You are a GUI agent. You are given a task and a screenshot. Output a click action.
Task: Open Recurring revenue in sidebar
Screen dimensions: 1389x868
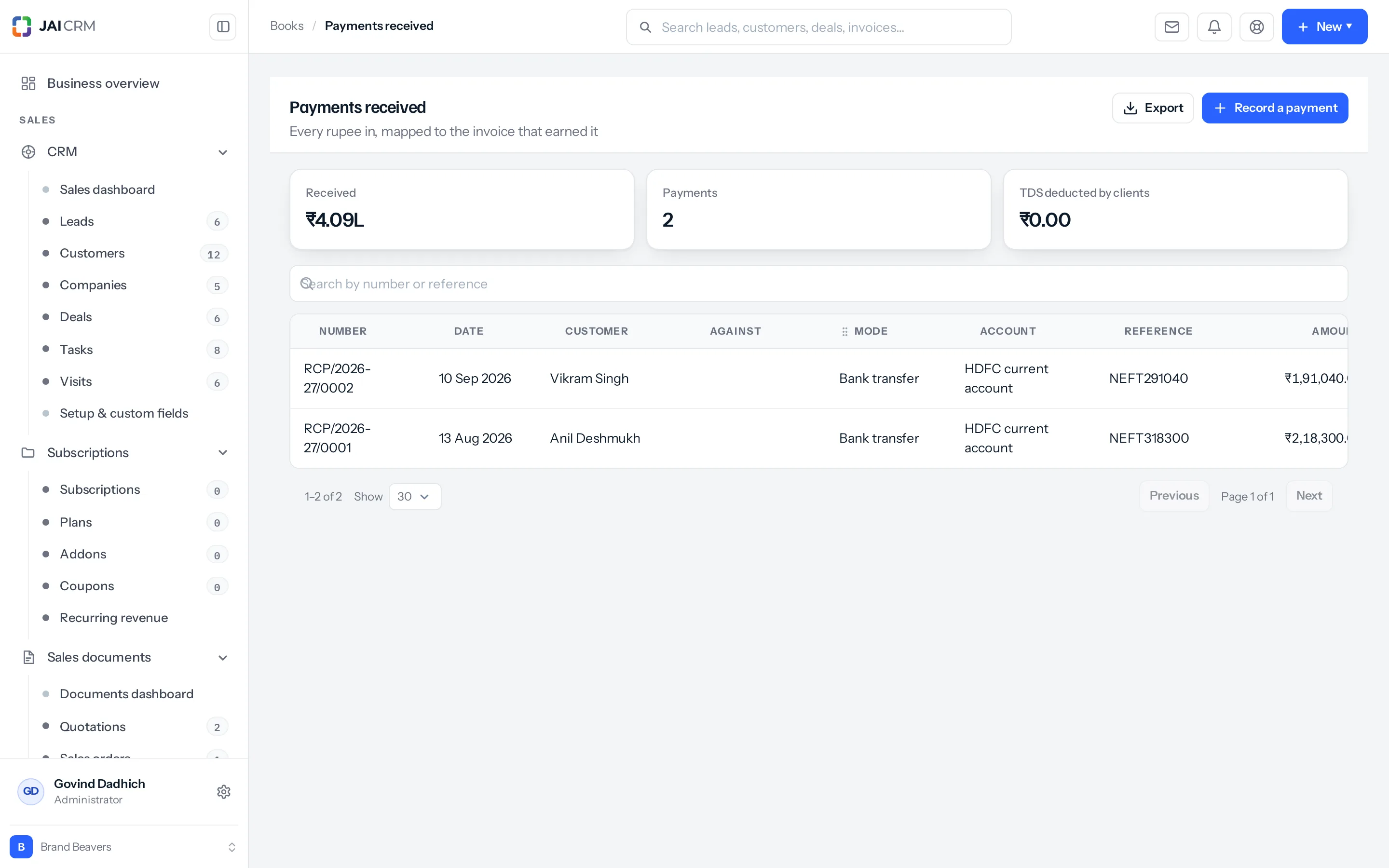pos(114,618)
